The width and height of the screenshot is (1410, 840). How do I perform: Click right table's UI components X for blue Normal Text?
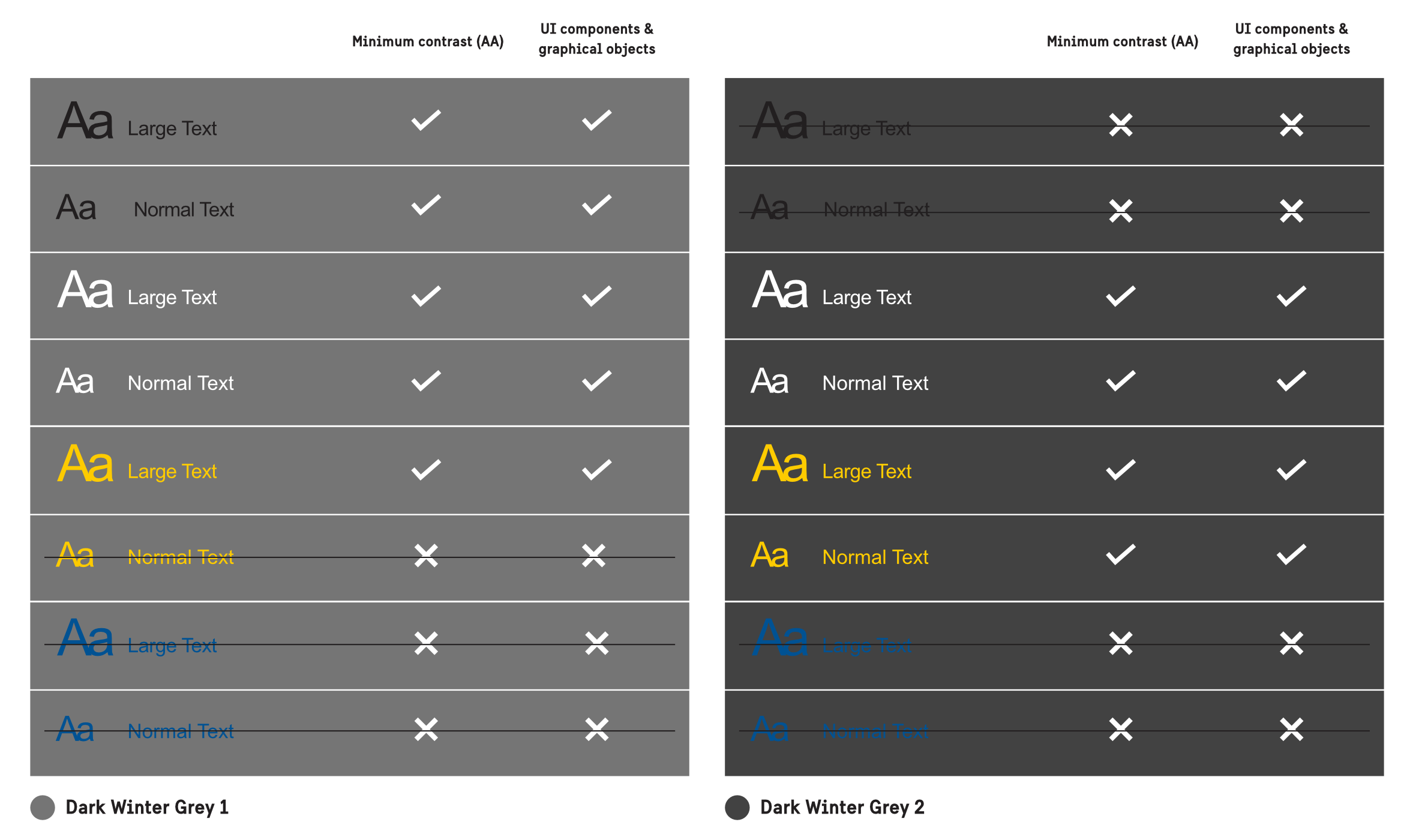tap(1291, 730)
